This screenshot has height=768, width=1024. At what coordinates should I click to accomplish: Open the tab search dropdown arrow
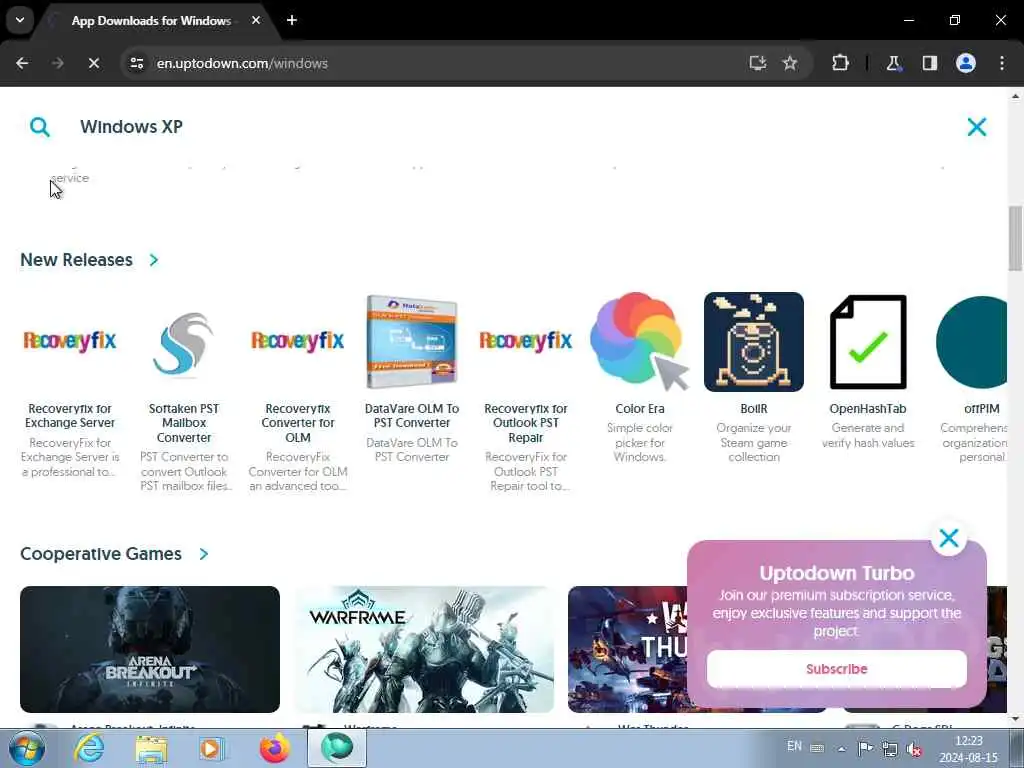pos(20,20)
